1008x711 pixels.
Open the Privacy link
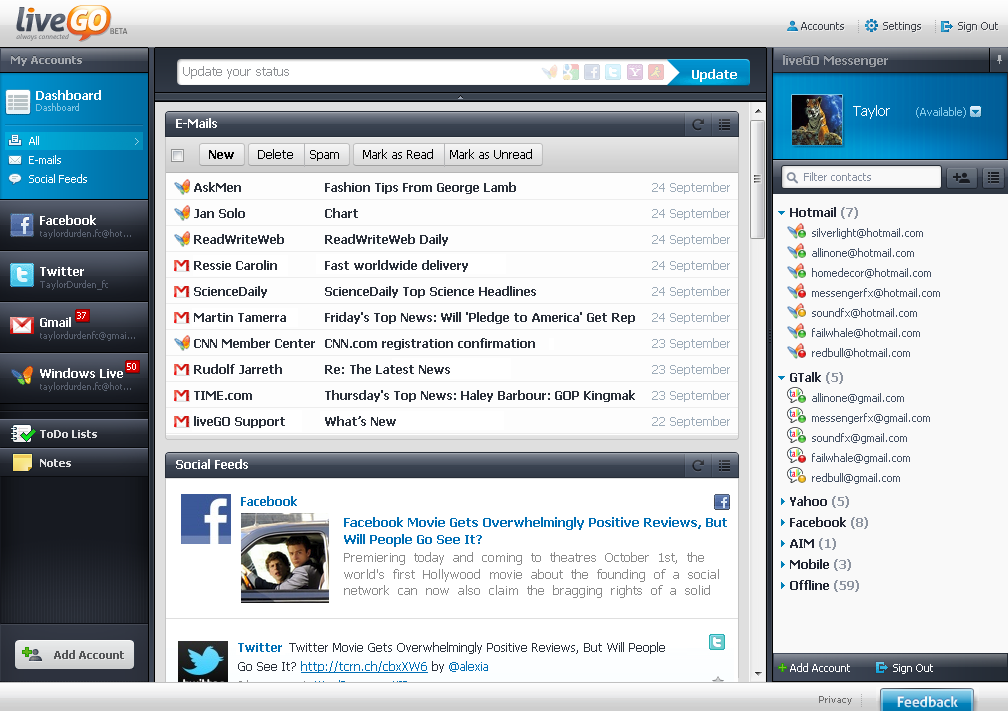tap(835, 699)
